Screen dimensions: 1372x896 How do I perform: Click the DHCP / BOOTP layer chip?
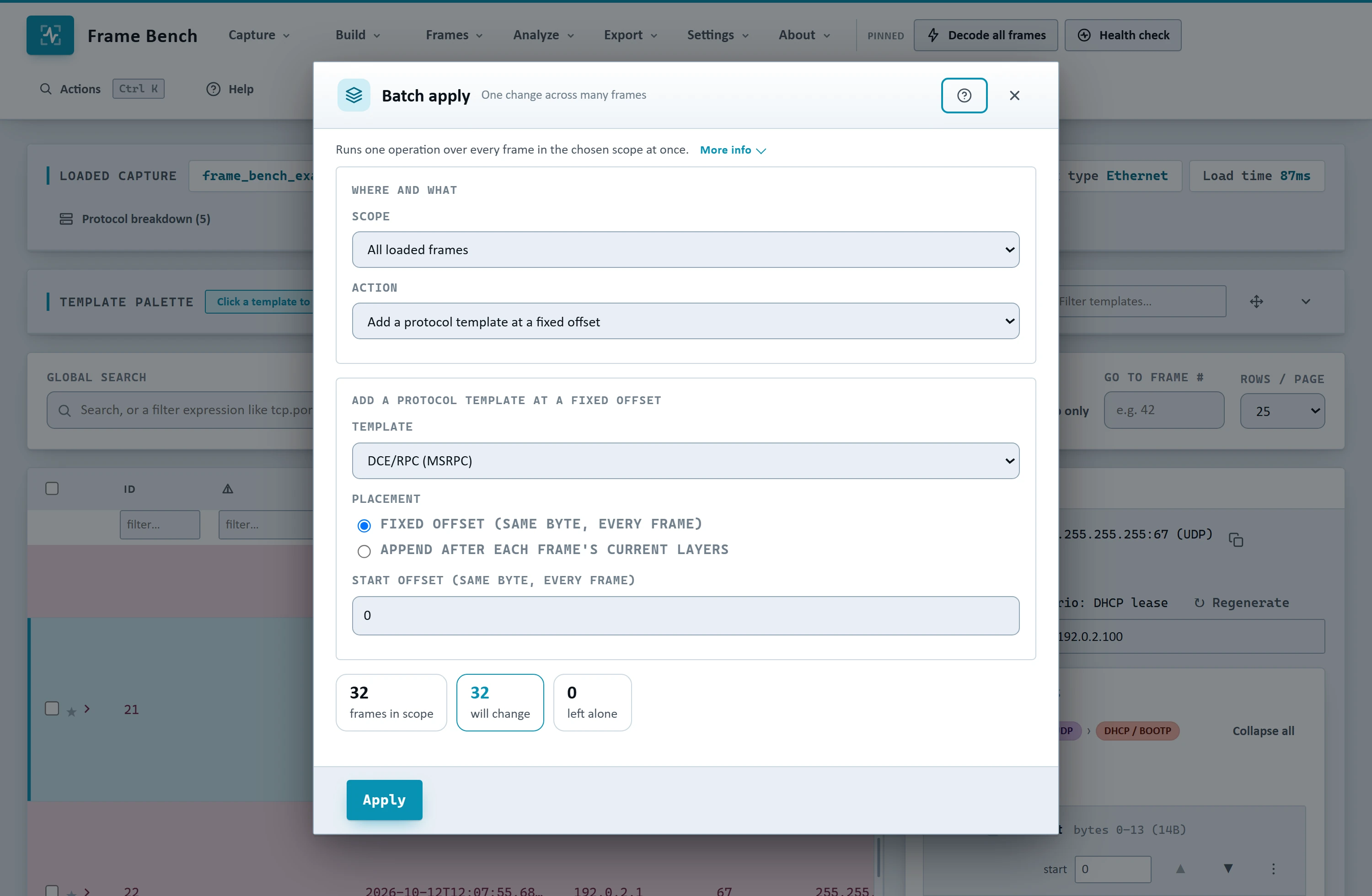(1137, 731)
